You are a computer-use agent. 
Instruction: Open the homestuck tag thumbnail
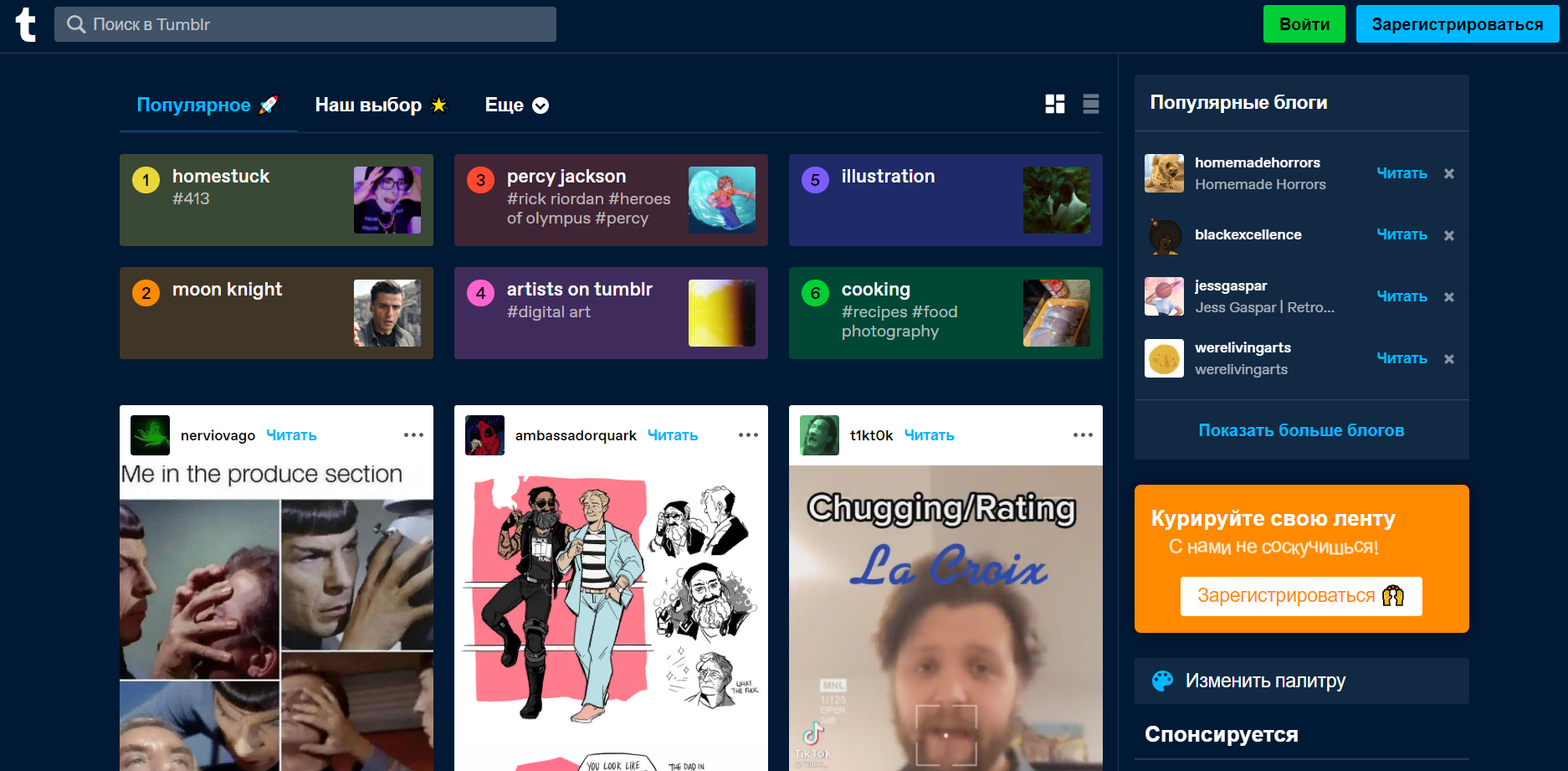click(x=387, y=200)
